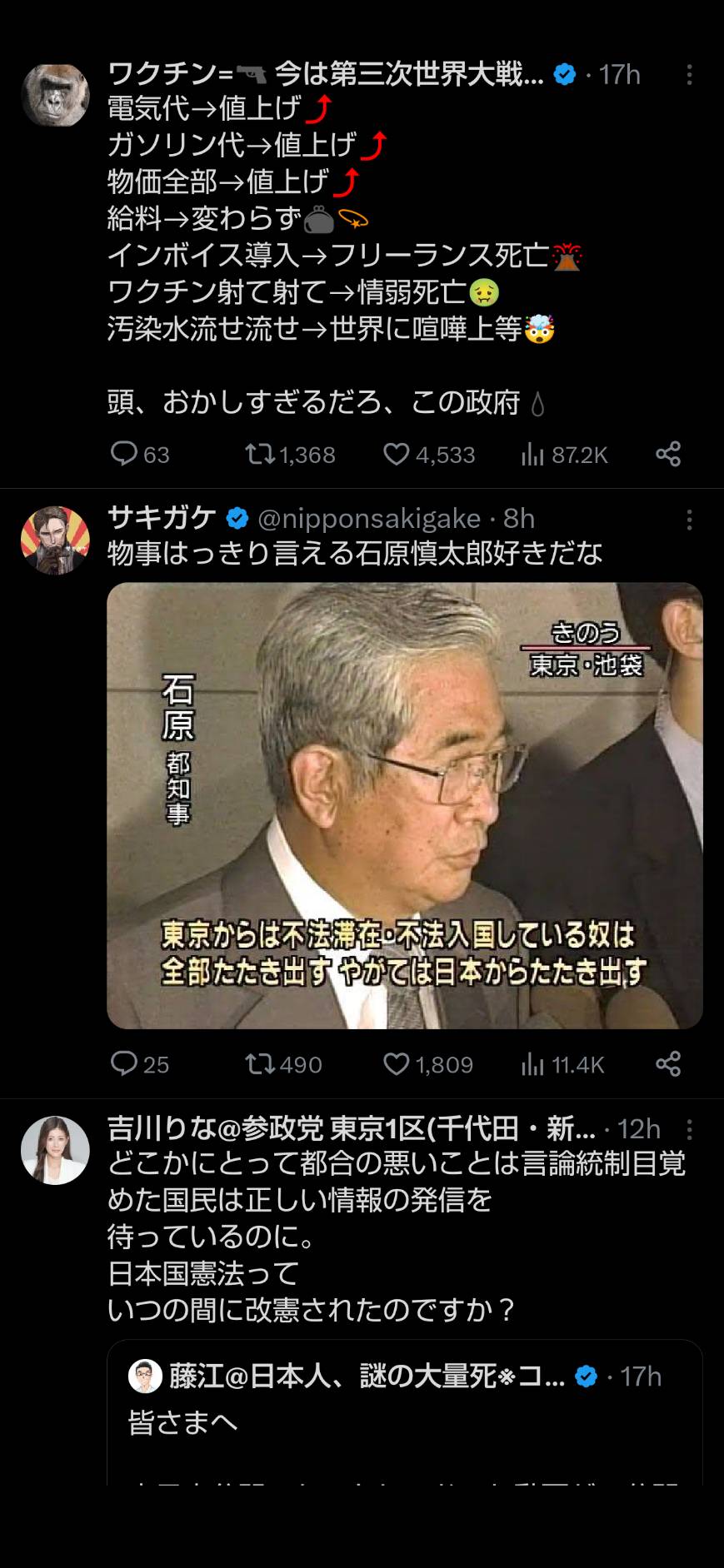Open the 石原都知事 news image

(405, 805)
